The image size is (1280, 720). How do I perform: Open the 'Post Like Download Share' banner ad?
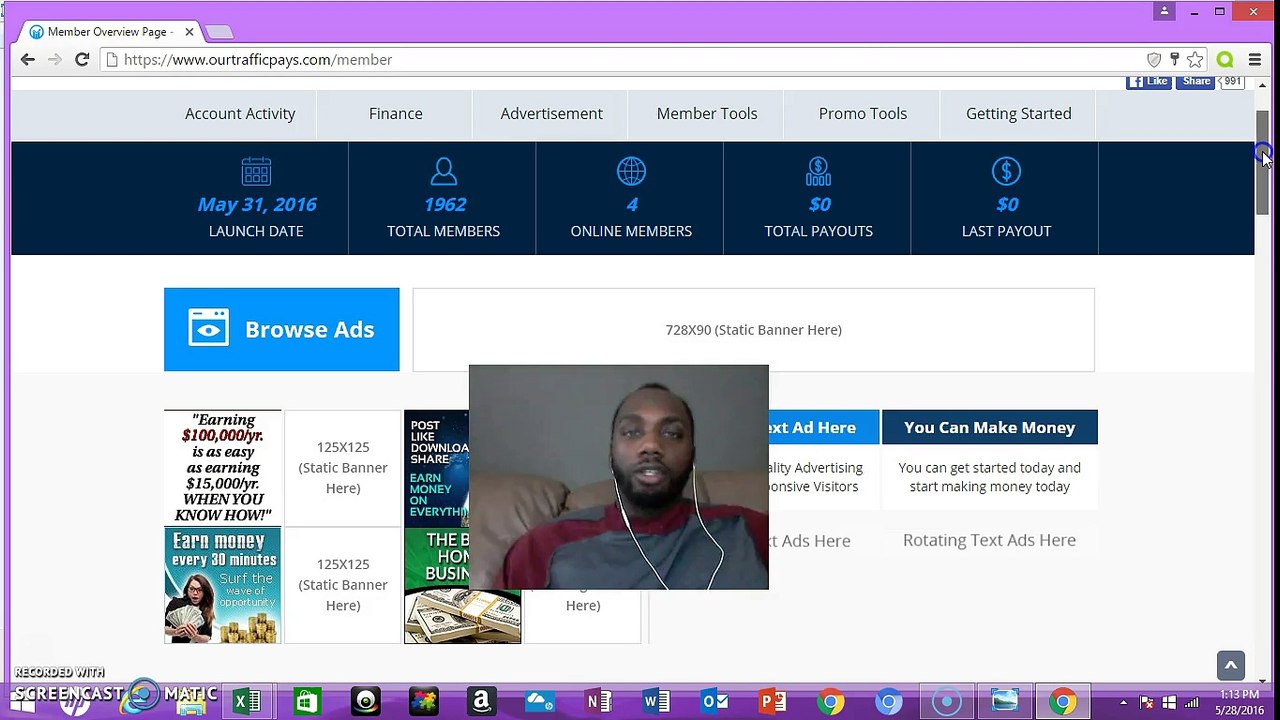click(x=437, y=468)
